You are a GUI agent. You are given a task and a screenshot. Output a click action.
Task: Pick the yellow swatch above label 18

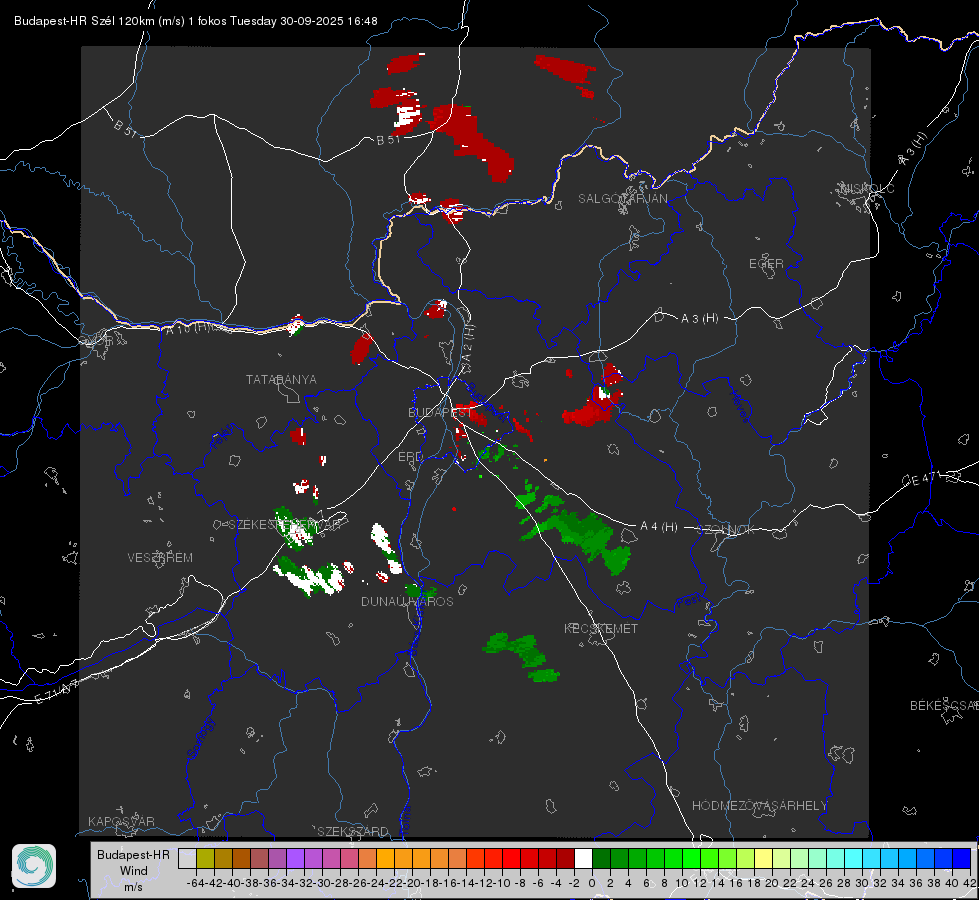[x=764, y=858]
